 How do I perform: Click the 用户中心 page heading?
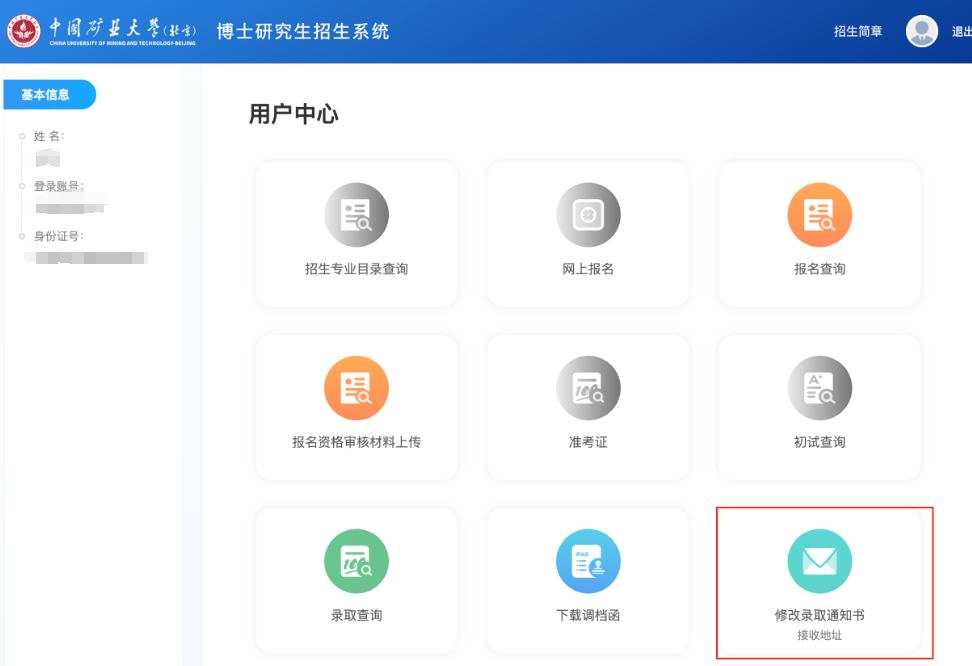[x=294, y=115]
